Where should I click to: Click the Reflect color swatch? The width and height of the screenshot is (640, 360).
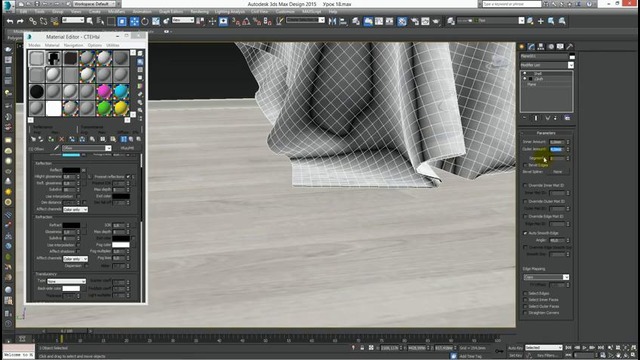coord(71,170)
